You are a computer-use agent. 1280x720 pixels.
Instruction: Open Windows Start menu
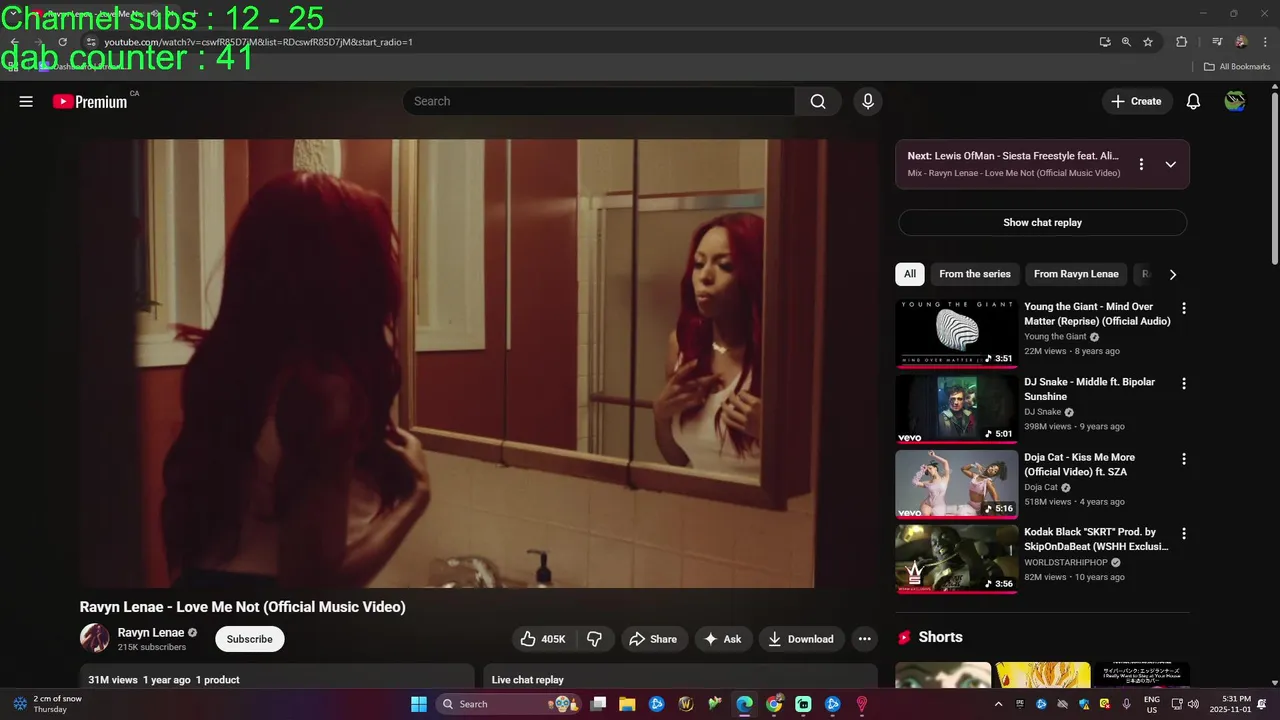(x=418, y=704)
